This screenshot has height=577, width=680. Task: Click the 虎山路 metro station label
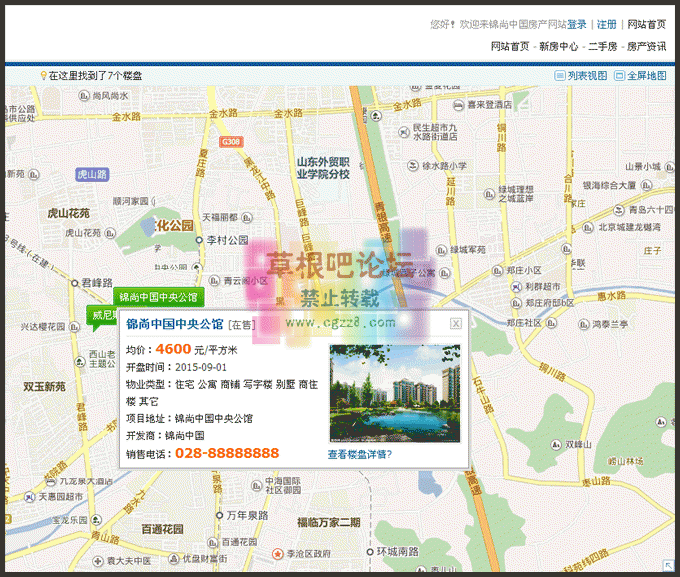(x=92, y=174)
